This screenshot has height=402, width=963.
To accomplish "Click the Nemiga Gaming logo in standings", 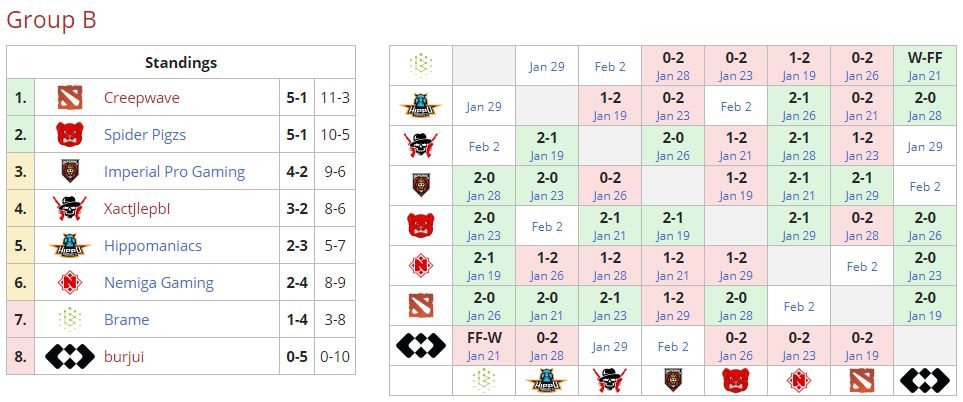I will 69,283.
